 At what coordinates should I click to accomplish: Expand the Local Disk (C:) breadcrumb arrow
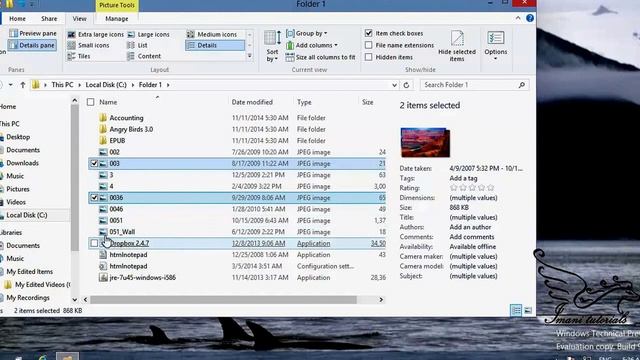[x=133, y=85]
